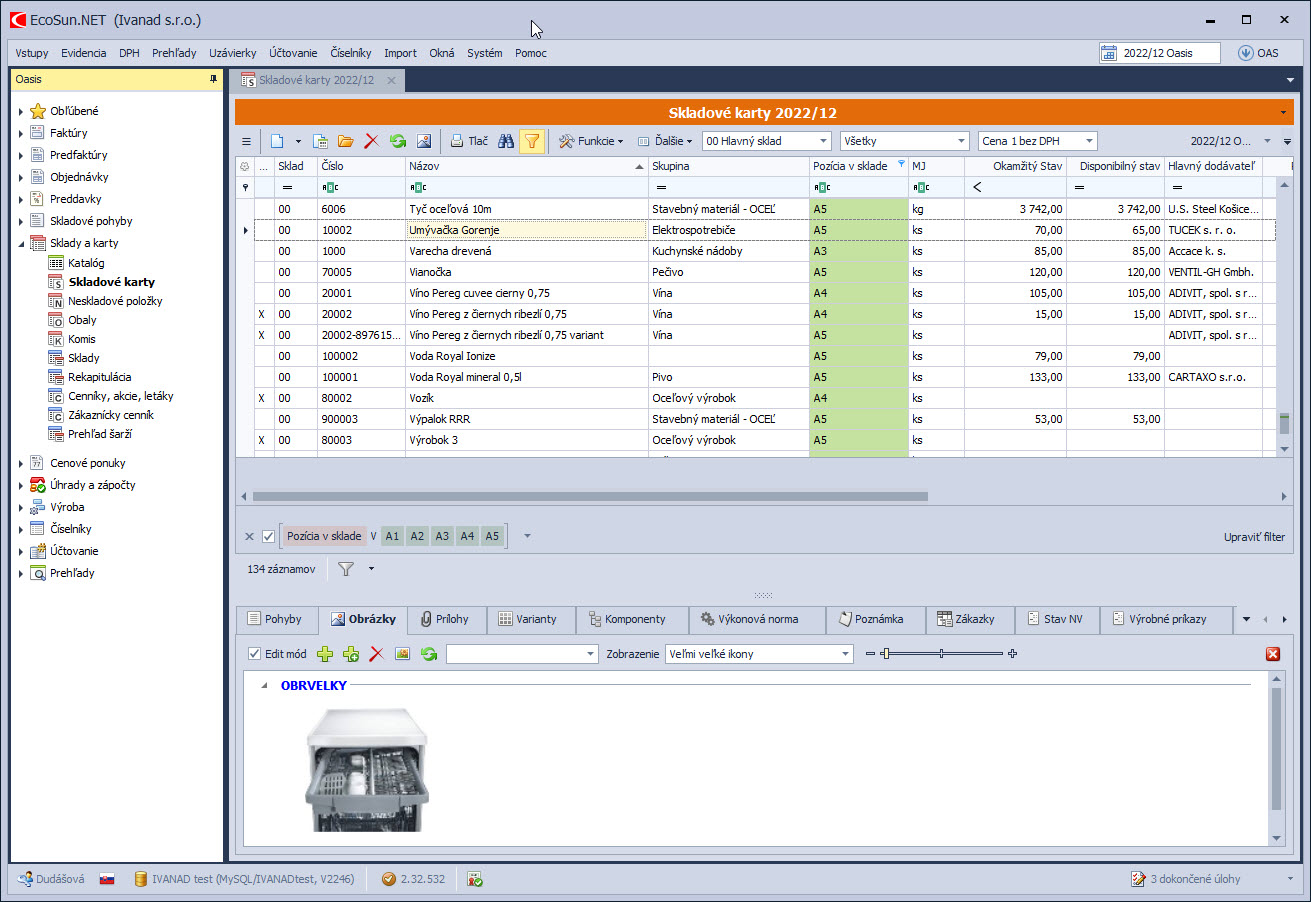Click the open folder icon in toolbar
The width and height of the screenshot is (1311, 902).
[x=345, y=142]
